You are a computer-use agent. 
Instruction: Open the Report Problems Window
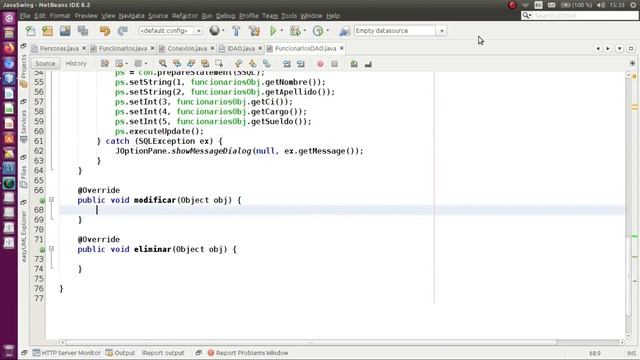(x=248, y=353)
